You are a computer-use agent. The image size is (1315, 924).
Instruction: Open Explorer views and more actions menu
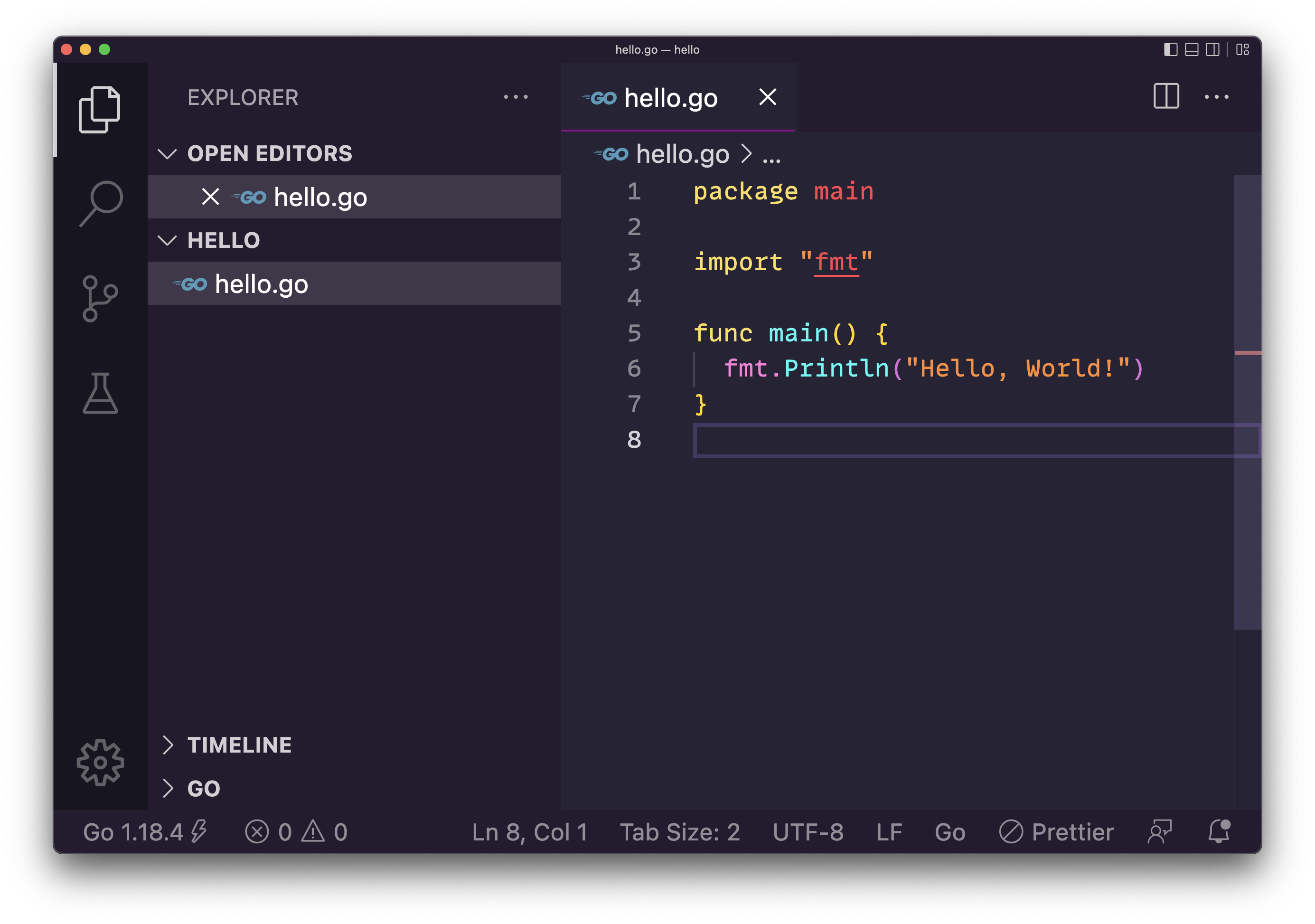pyautogui.click(x=516, y=97)
